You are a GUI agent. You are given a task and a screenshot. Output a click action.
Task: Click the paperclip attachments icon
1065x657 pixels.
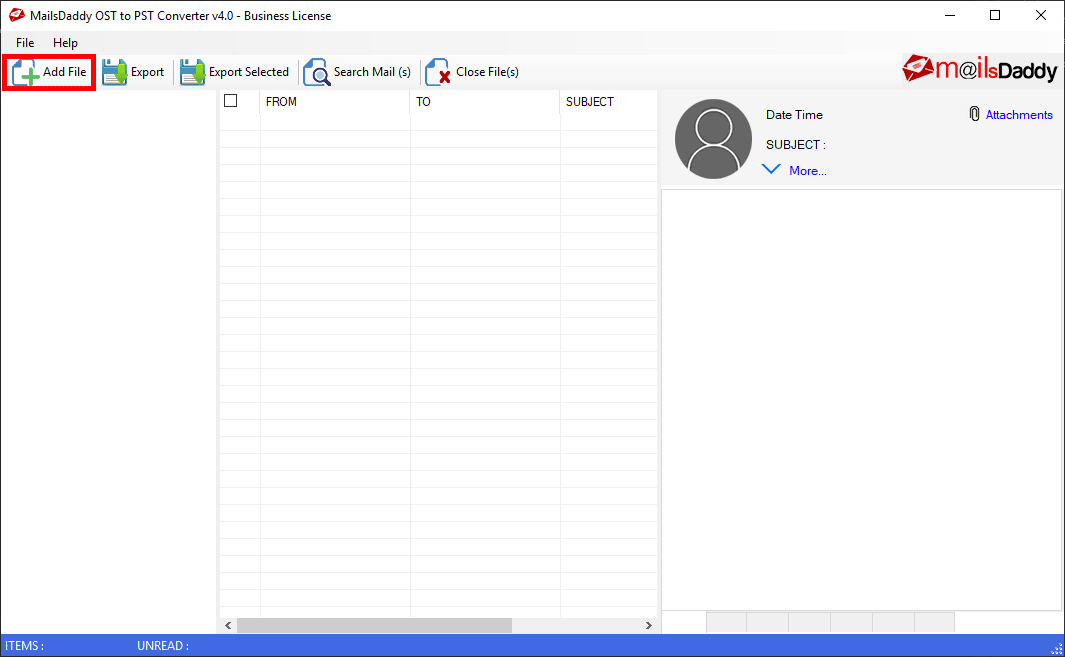pos(974,115)
